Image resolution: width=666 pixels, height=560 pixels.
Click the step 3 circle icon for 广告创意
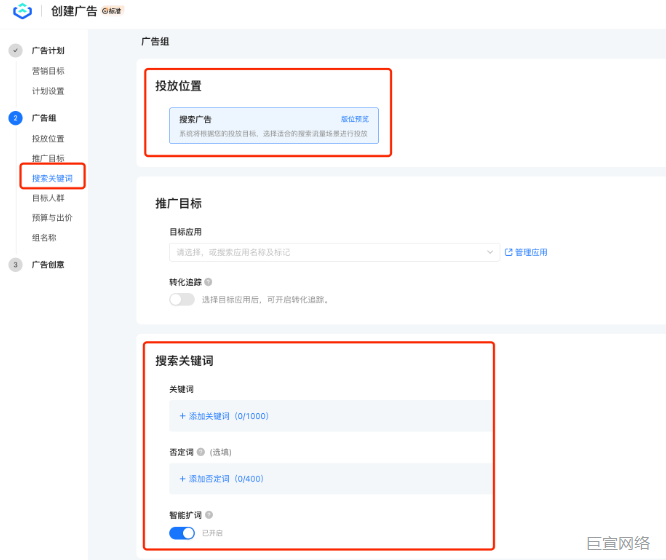[x=16, y=265]
